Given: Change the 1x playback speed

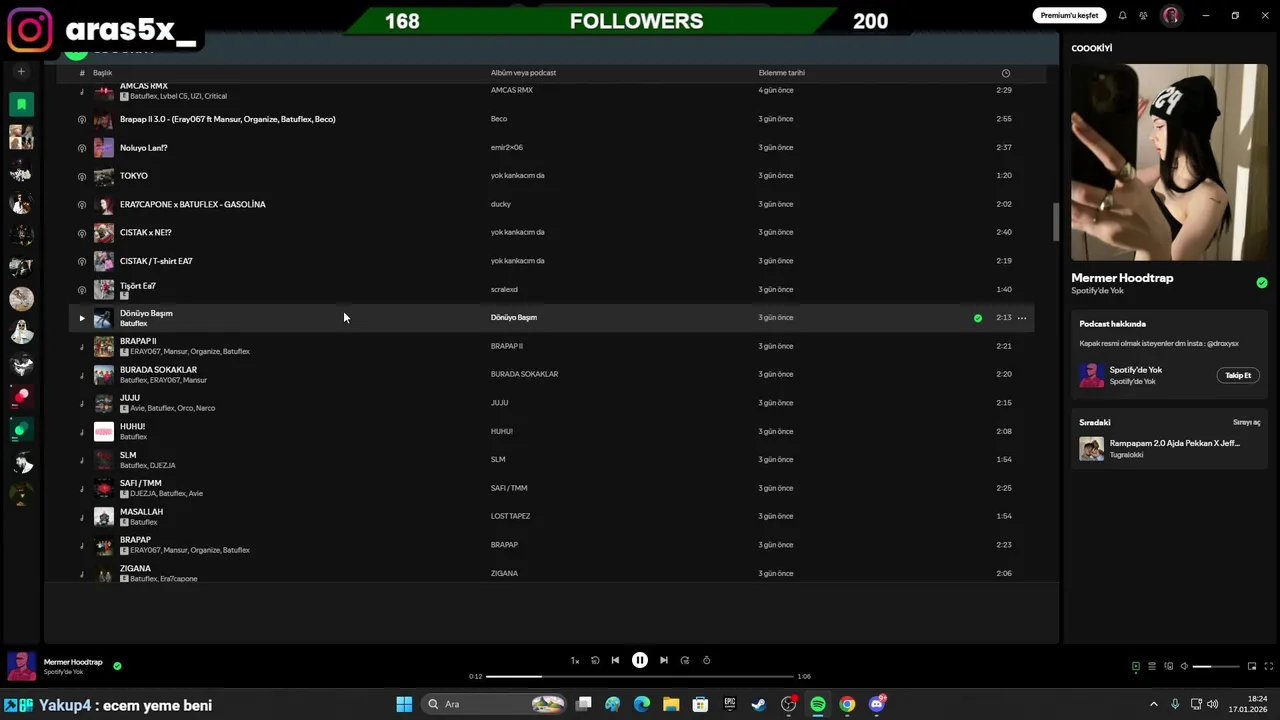Looking at the screenshot, I should 575,660.
